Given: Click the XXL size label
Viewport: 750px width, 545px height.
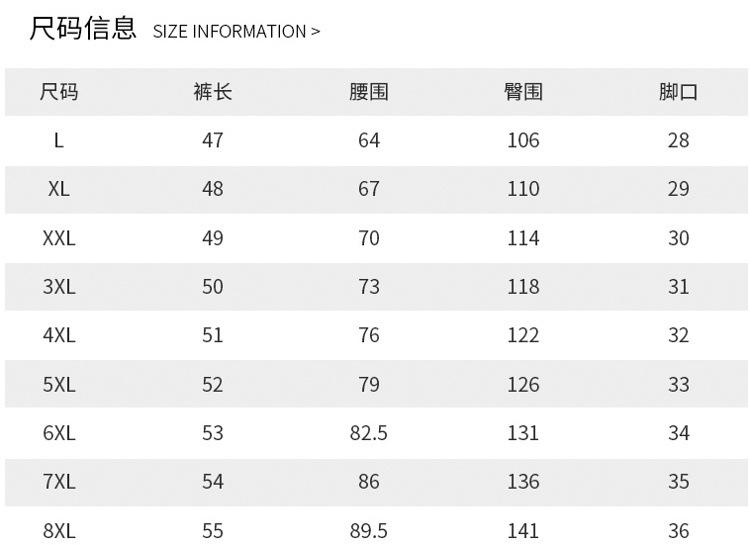Looking at the screenshot, I should click(59, 238).
